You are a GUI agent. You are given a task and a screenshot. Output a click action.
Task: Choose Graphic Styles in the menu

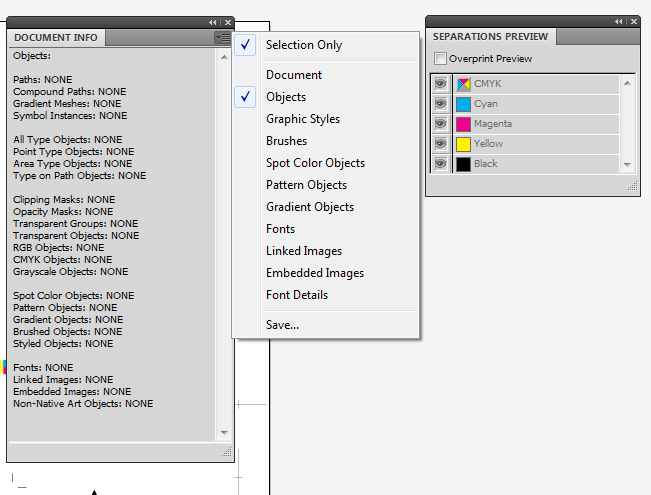326,119
